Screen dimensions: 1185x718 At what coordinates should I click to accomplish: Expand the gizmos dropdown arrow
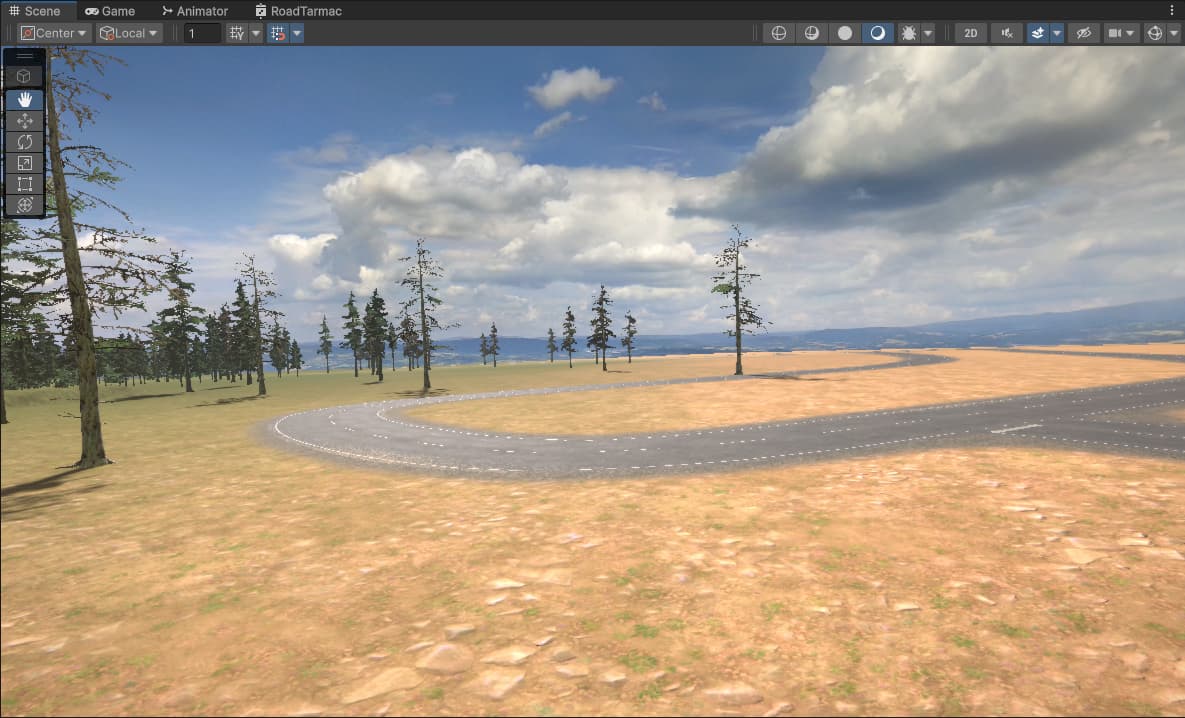(x=1174, y=33)
